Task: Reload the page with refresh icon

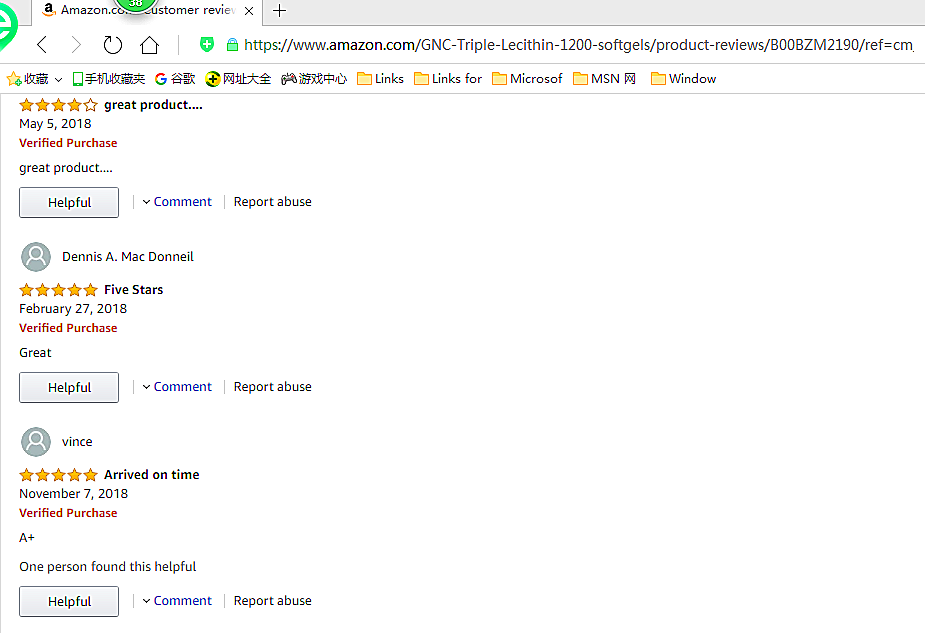Action: click(x=113, y=44)
